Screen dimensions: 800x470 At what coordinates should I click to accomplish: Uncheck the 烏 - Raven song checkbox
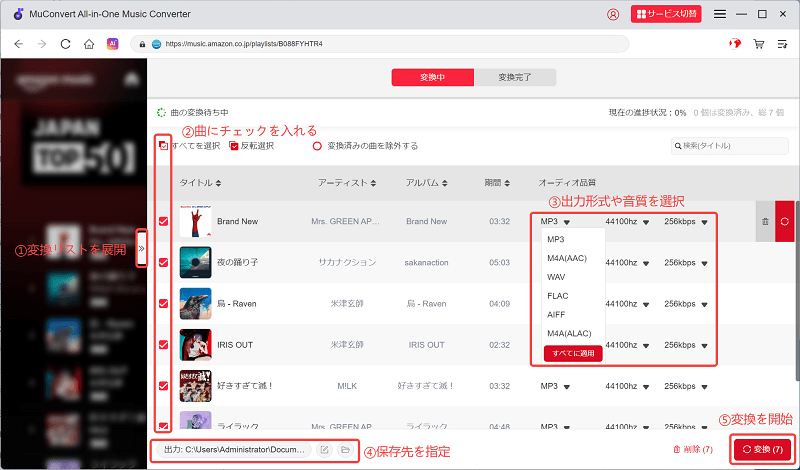163,304
